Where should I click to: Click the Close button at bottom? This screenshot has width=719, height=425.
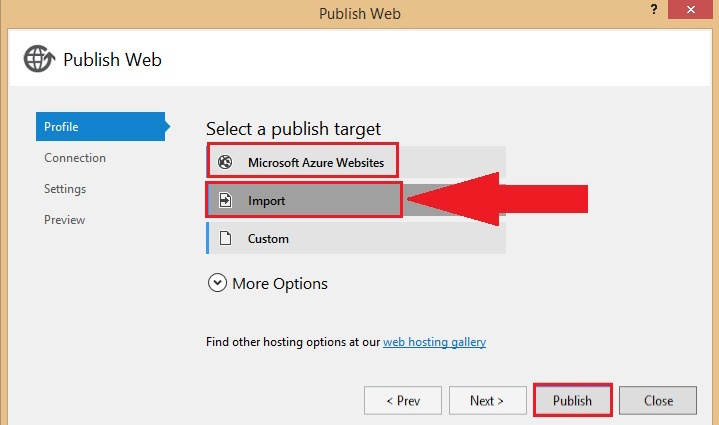(x=658, y=401)
